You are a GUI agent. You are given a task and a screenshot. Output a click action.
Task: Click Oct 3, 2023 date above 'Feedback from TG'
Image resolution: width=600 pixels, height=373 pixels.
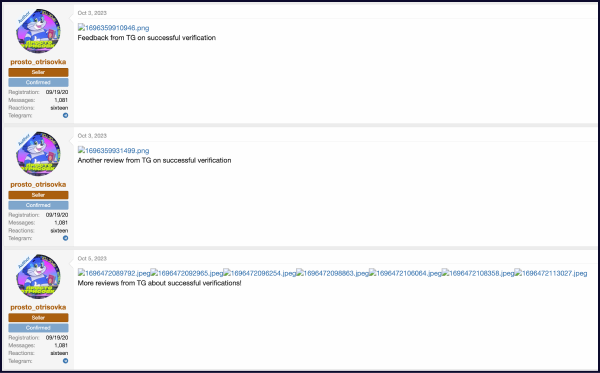point(92,13)
